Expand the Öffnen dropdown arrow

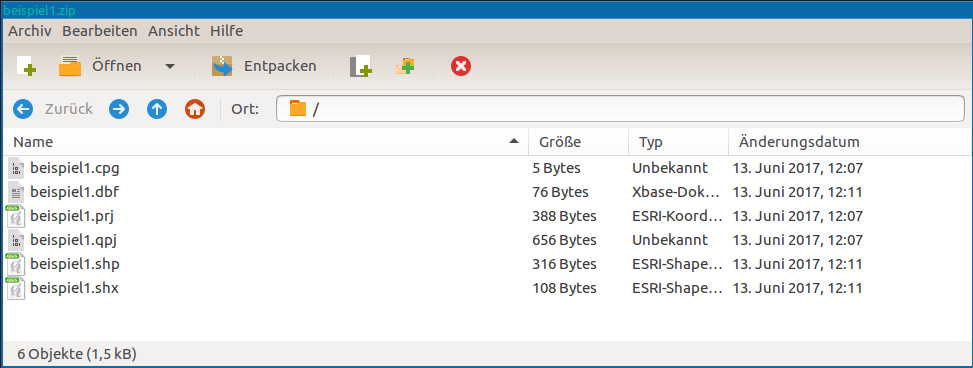[169, 66]
